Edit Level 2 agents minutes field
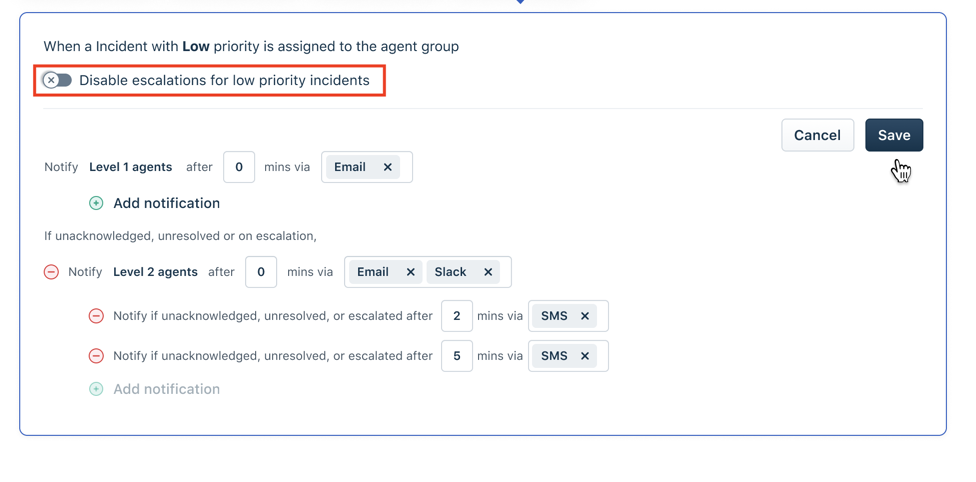The height and width of the screenshot is (482, 976). [x=261, y=272]
